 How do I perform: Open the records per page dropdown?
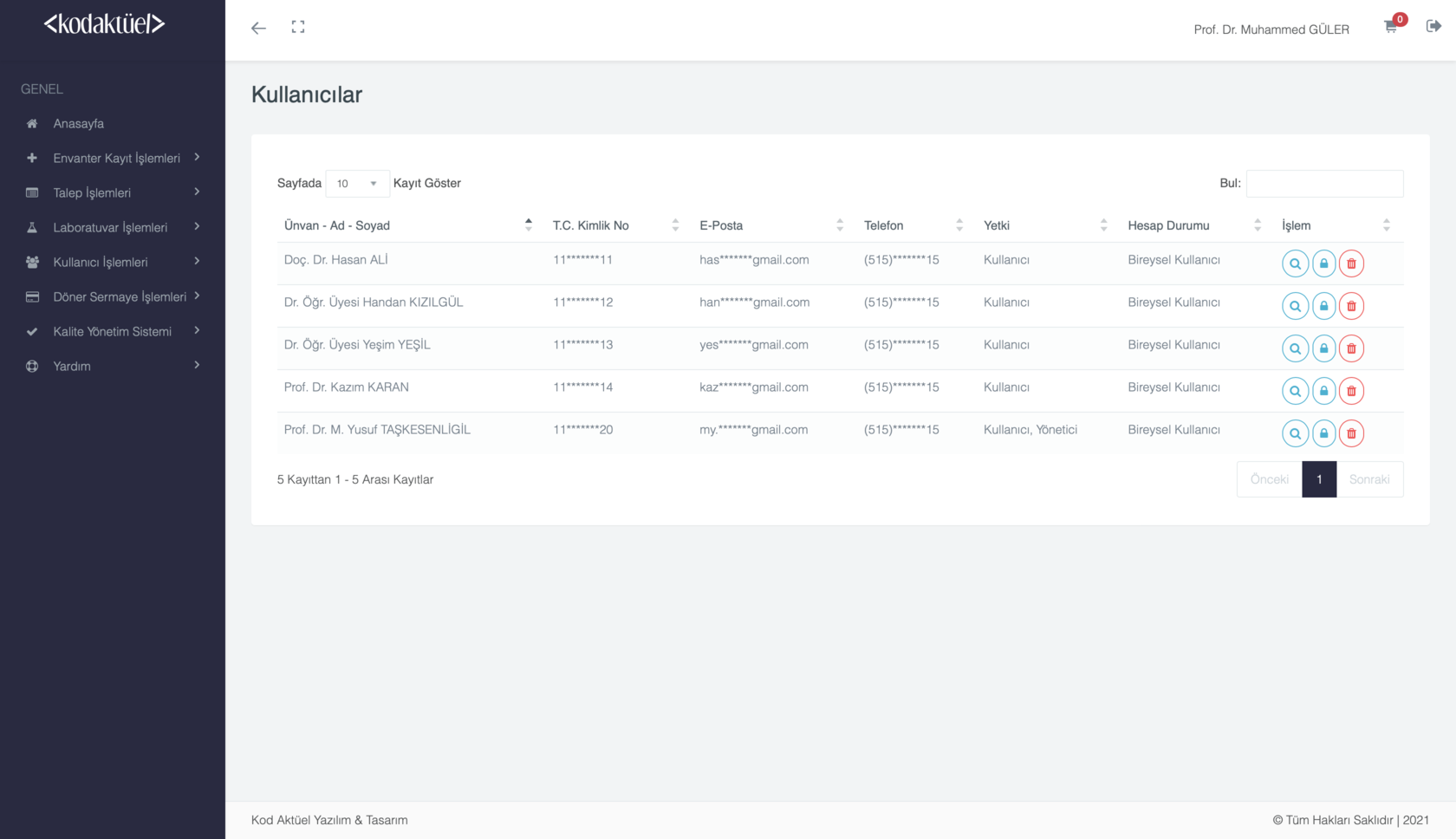click(357, 184)
